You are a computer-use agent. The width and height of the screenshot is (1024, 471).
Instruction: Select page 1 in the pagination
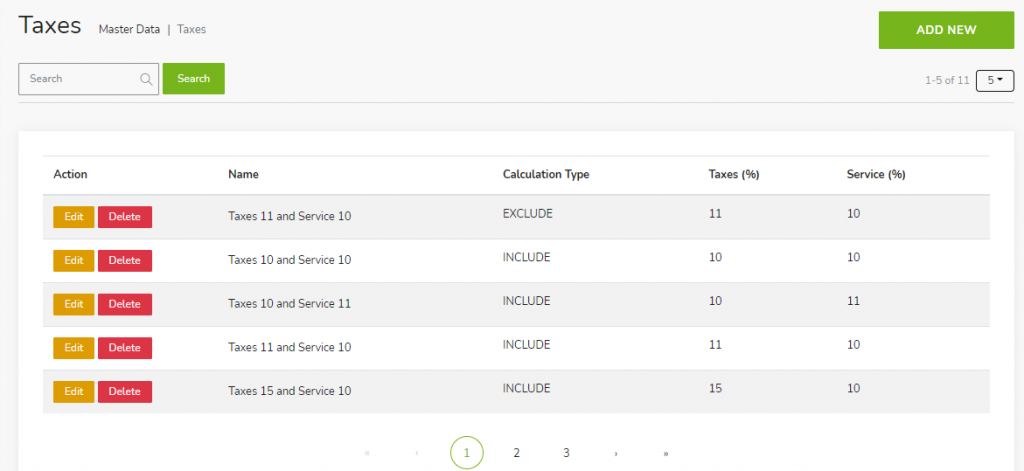(x=466, y=453)
